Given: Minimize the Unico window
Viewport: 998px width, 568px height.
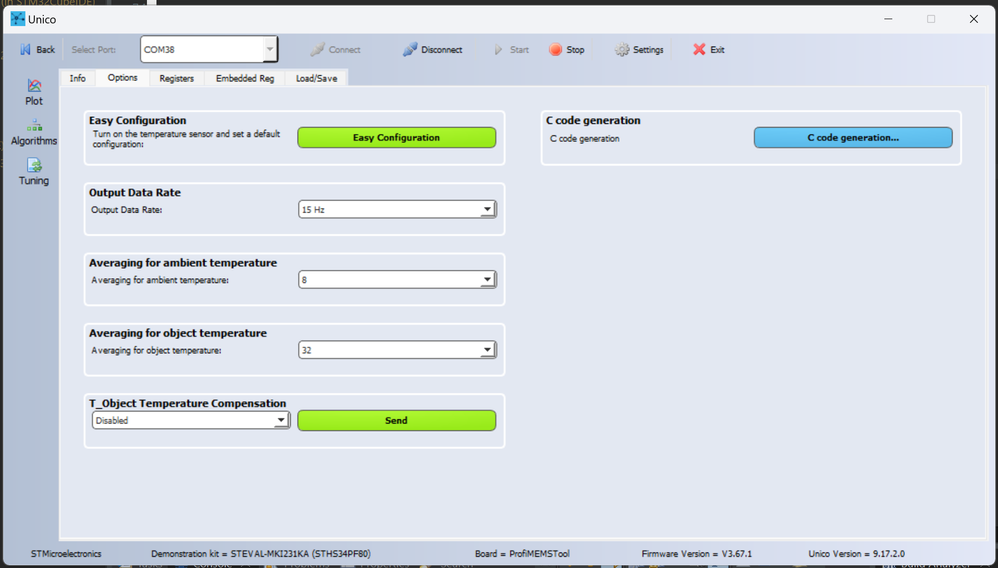Looking at the screenshot, I should [x=889, y=19].
